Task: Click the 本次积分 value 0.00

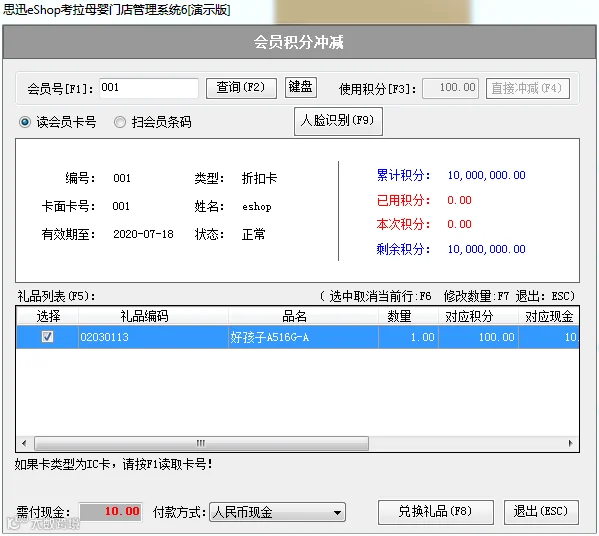Action: [459, 224]
